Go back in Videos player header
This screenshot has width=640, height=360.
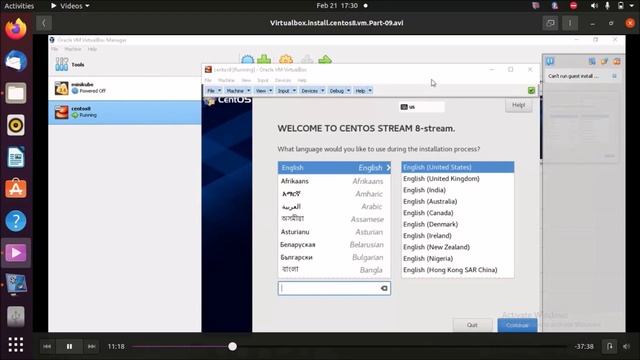click(44, 23)
